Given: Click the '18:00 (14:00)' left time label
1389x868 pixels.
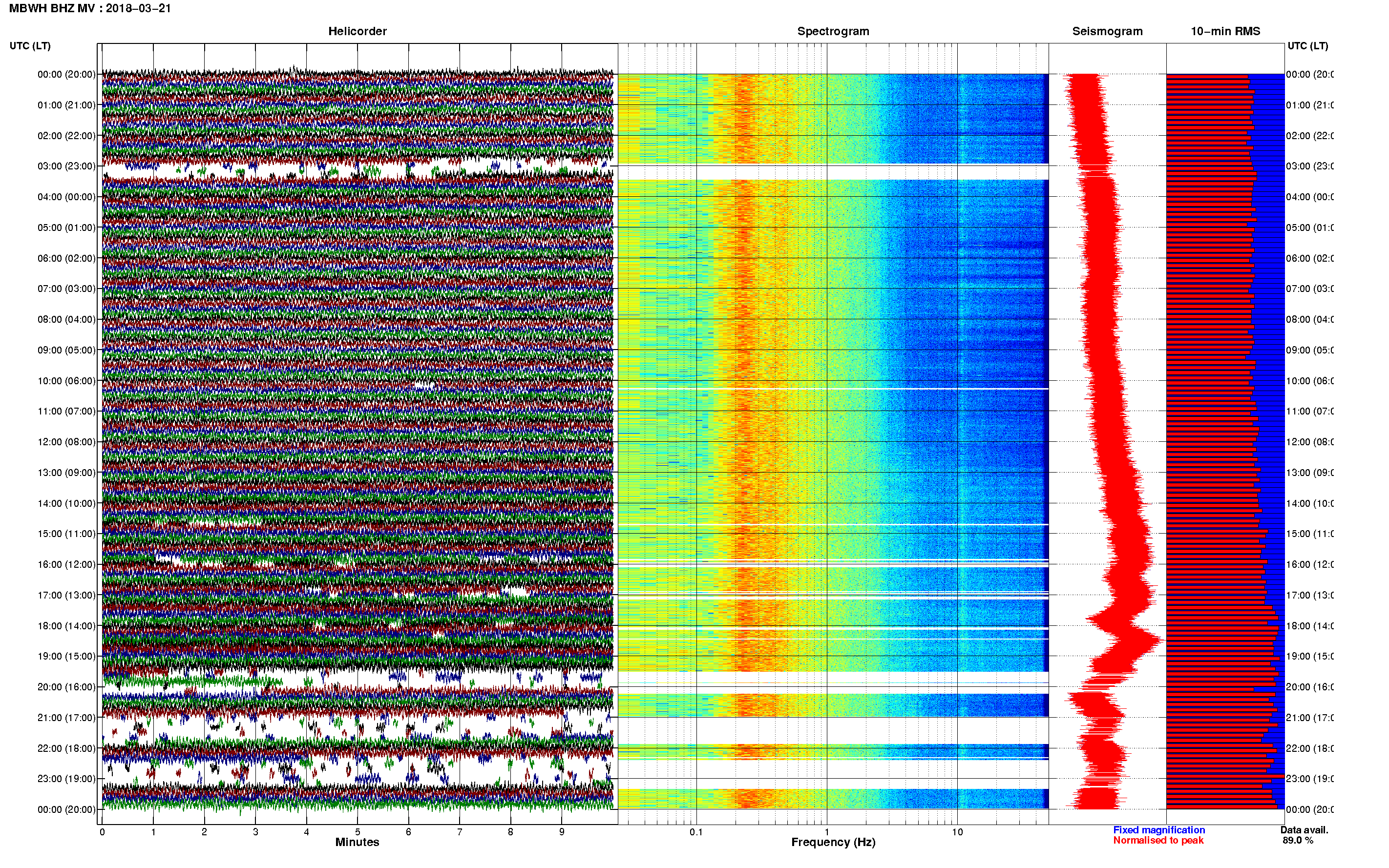Looking at the screenshot, I should [66, 626].
